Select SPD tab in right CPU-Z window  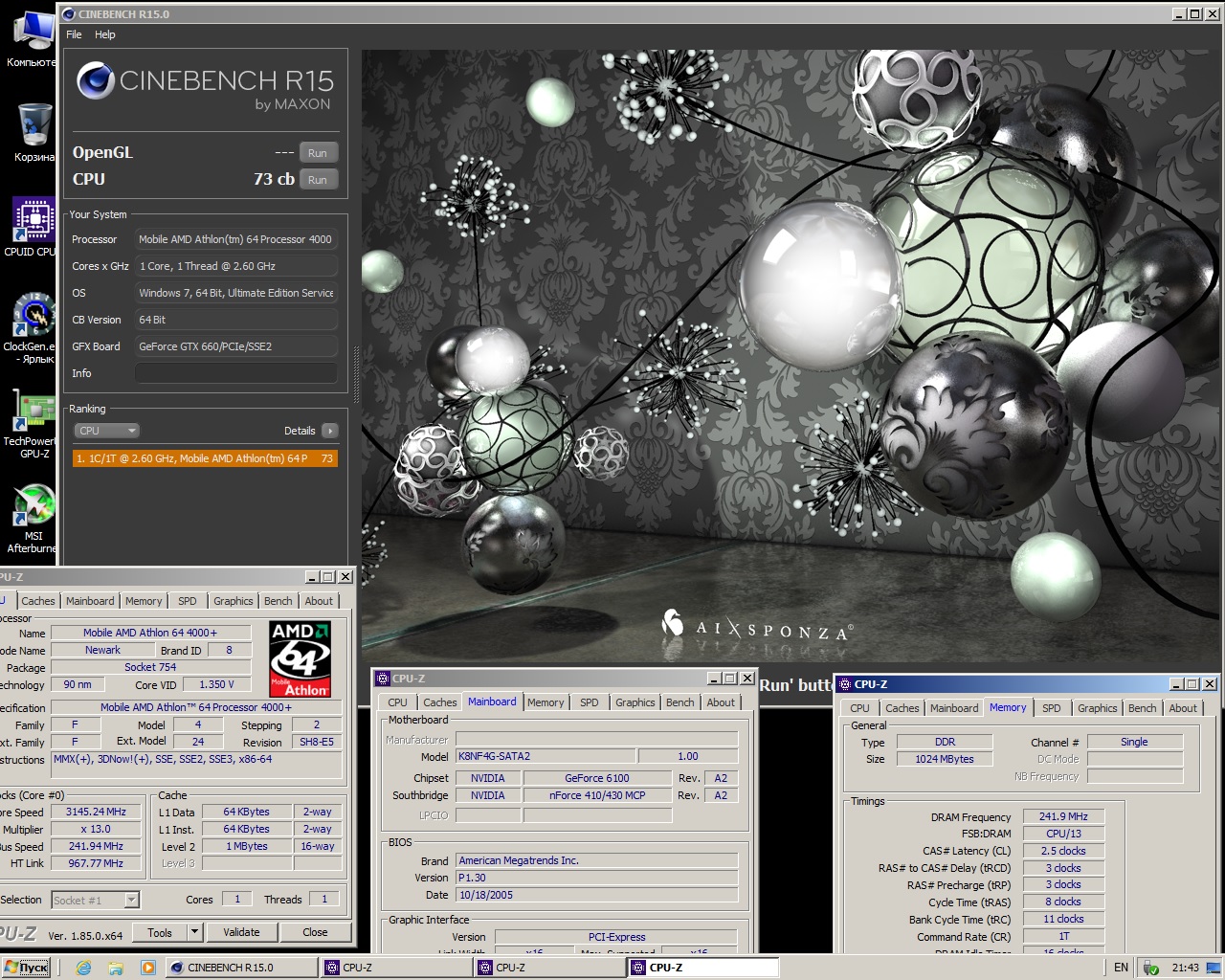[1052, 708]
